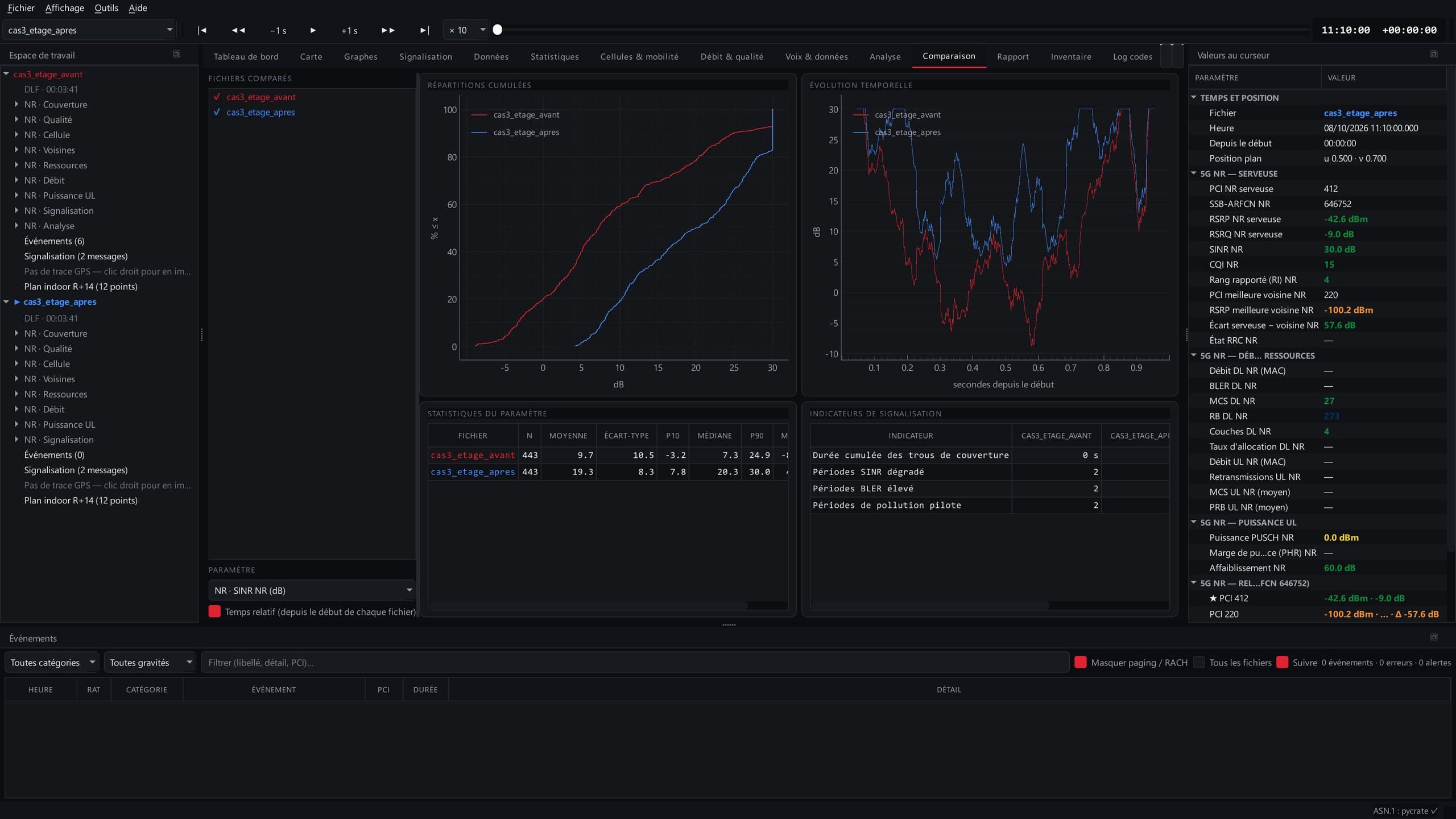Toggle Masquer paging / RACH checkbox

[x=1081, y=662]
